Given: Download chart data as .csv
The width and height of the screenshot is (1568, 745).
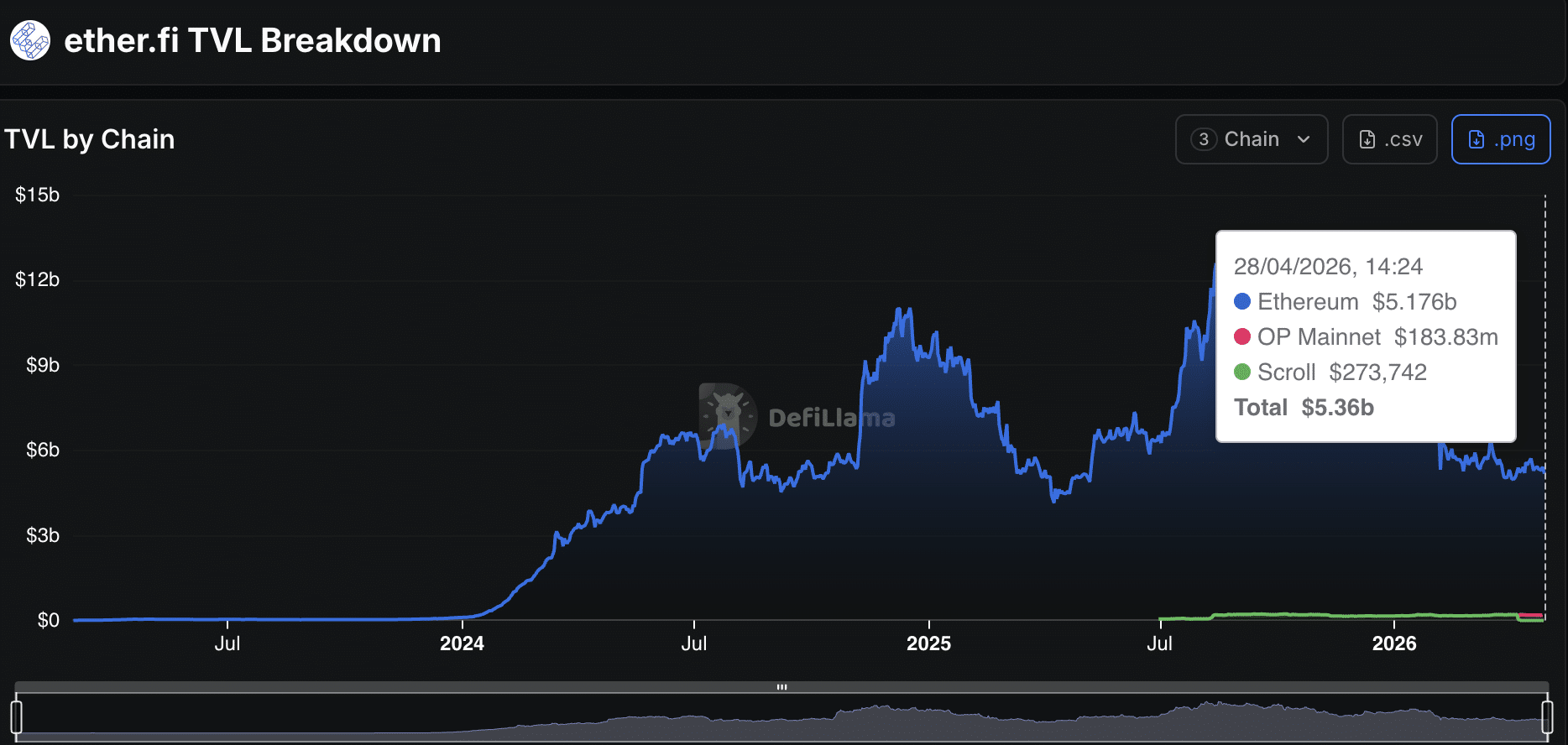Looking at the screenshot, I should click(x=1390, y=139).
